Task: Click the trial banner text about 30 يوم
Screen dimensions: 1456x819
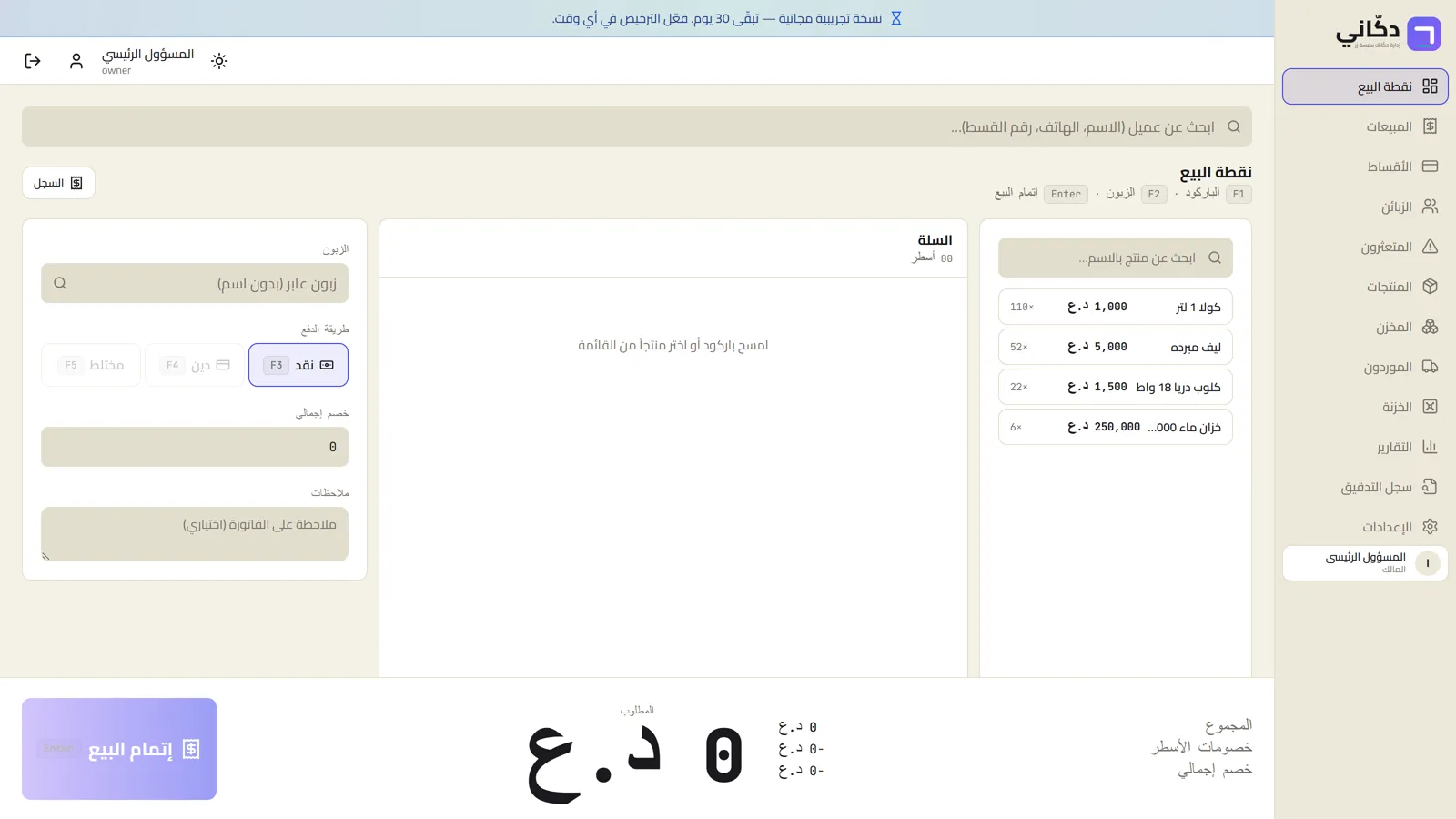Action: 717,18
